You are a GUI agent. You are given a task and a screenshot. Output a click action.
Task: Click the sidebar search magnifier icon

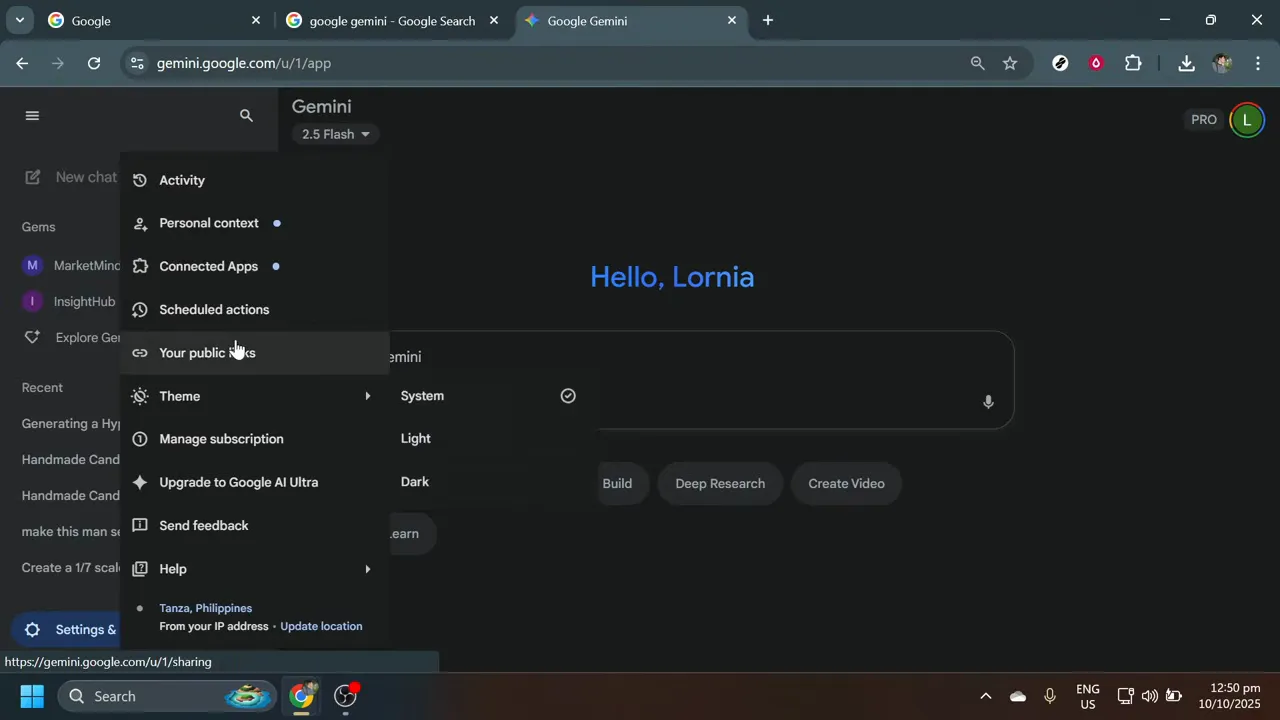246,116
